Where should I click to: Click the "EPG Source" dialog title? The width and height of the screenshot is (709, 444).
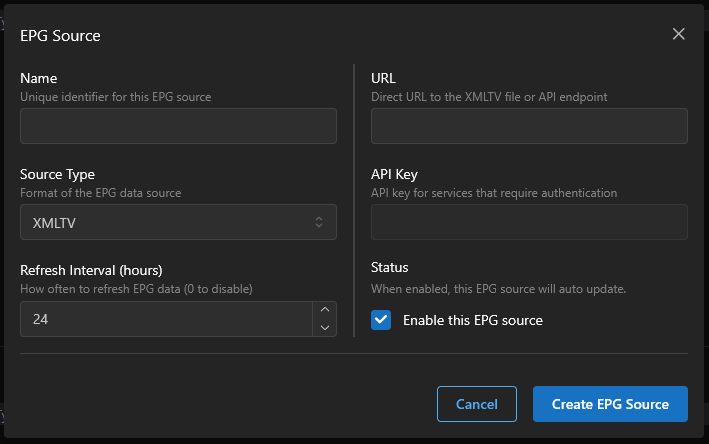click(60, 36)
